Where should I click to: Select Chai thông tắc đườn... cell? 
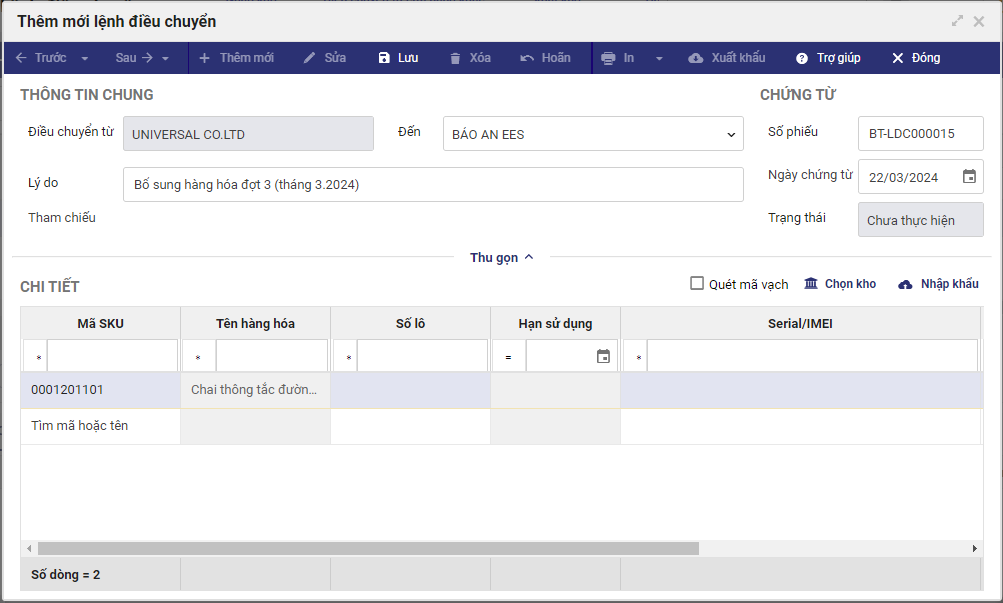255,390
